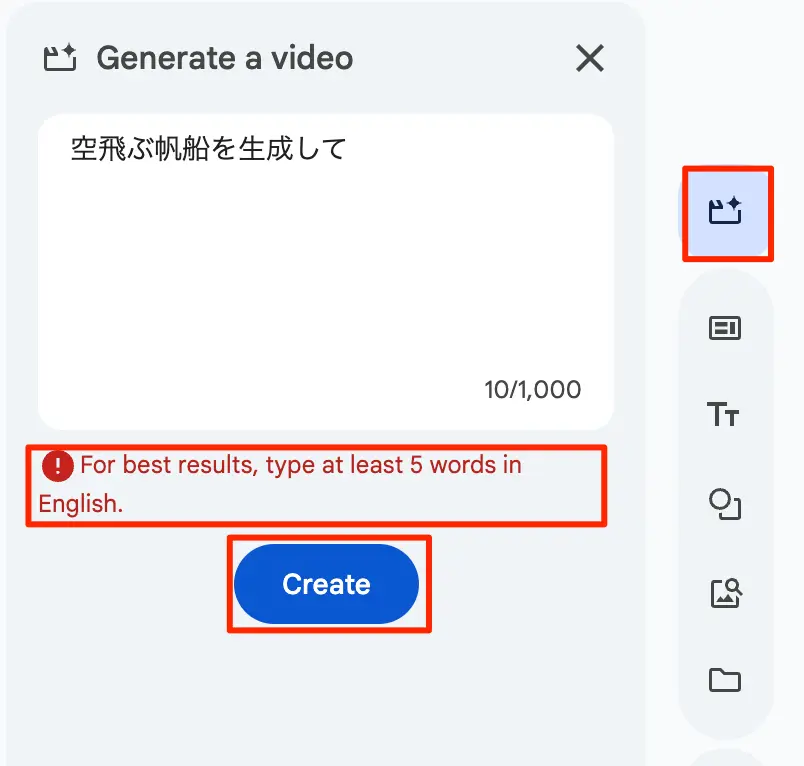This screenshot has height=766, width=804.
Task: Open the Shapes tool icon
Action: coord(725,505)
